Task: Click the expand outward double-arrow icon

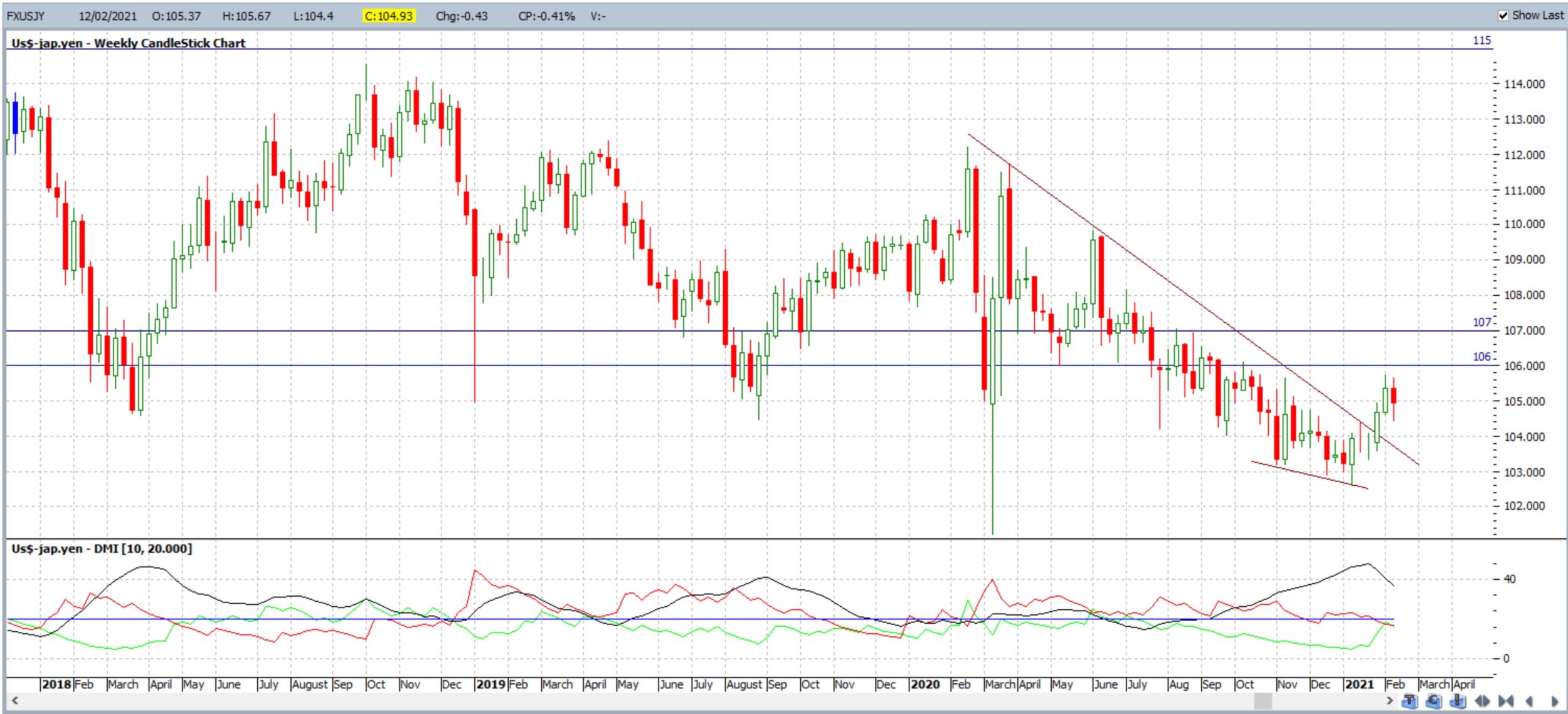Action: pyautogui.click(x=1482, y=701)
